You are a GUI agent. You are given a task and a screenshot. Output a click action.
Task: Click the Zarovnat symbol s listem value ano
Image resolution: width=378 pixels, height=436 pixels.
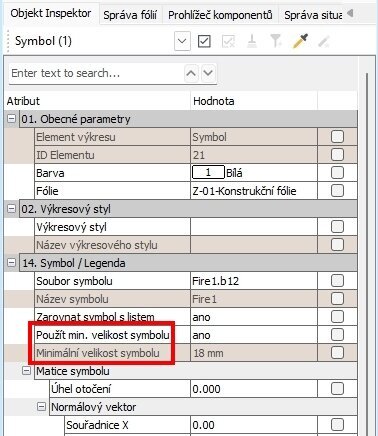[201, 317]
